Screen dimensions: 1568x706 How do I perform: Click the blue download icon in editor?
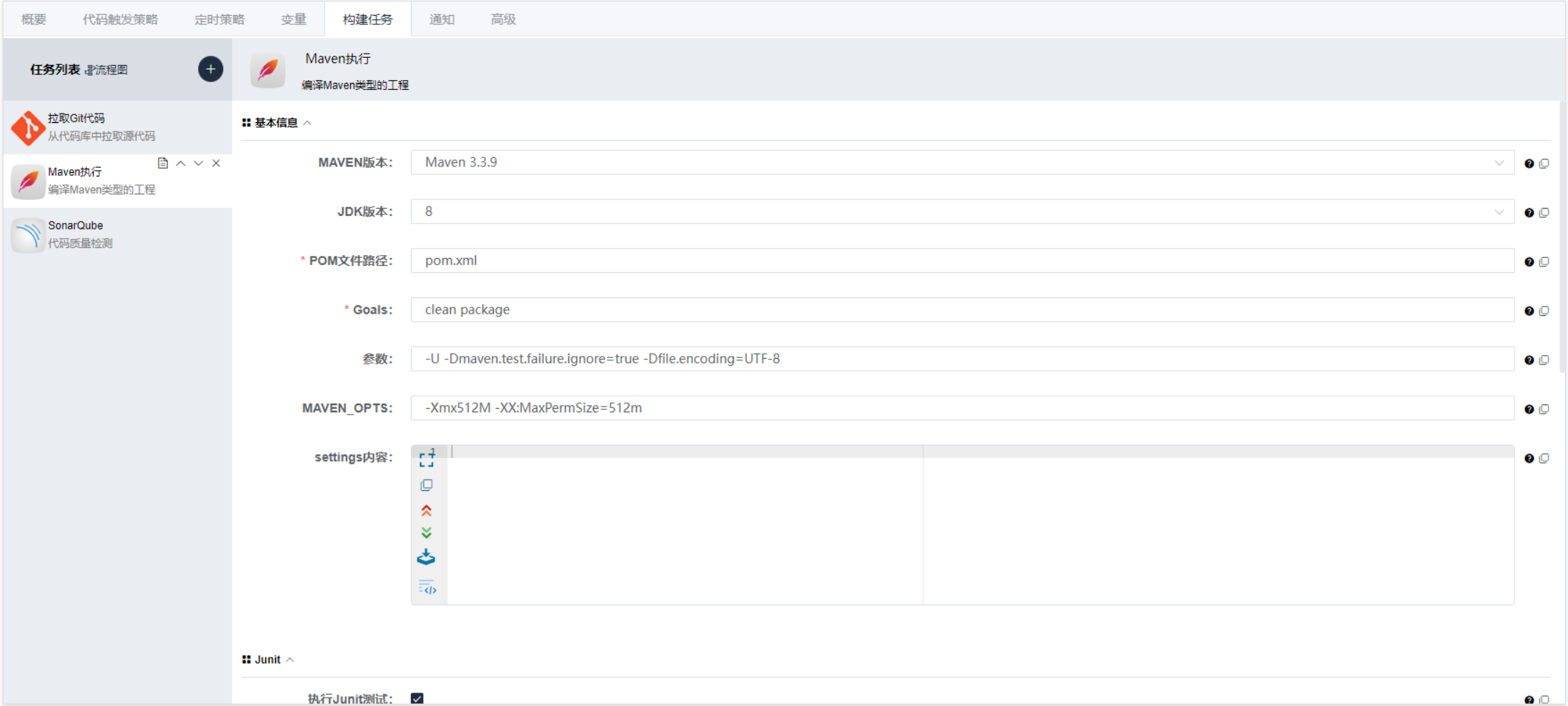(426, 557)
